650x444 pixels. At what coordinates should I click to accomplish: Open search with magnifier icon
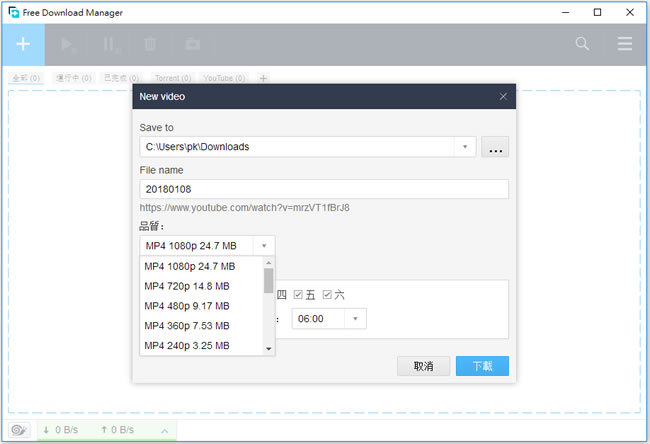click(x=582, y=44)
